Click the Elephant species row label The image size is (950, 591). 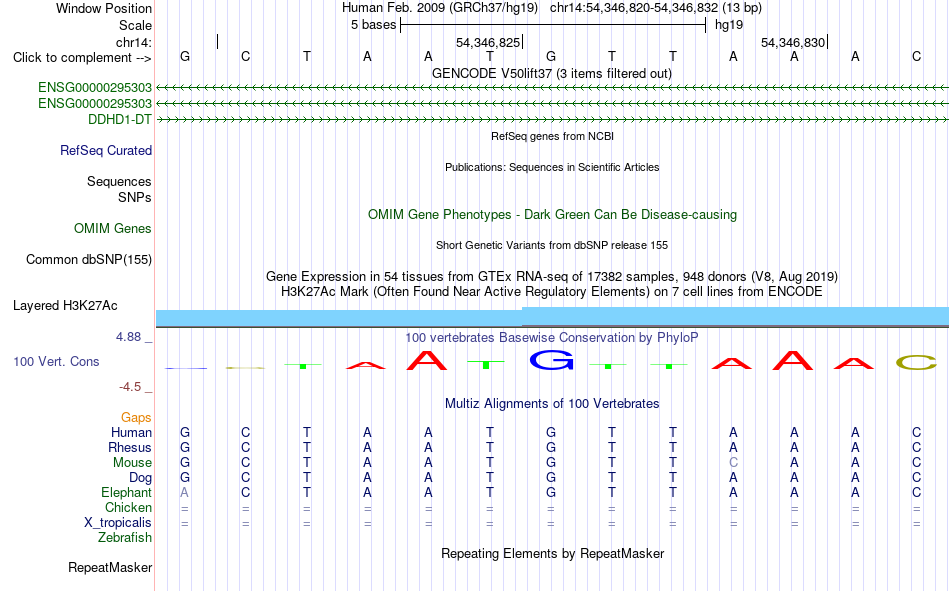[127, 492]
